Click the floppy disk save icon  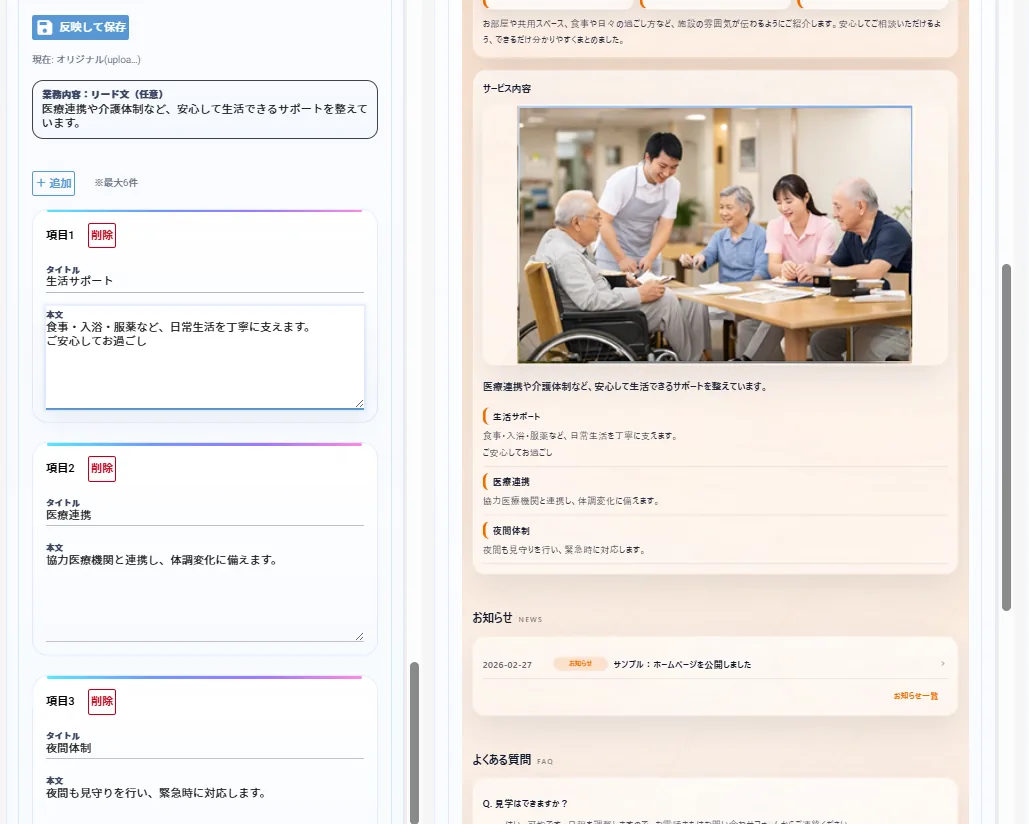click(x=45, y=28)
